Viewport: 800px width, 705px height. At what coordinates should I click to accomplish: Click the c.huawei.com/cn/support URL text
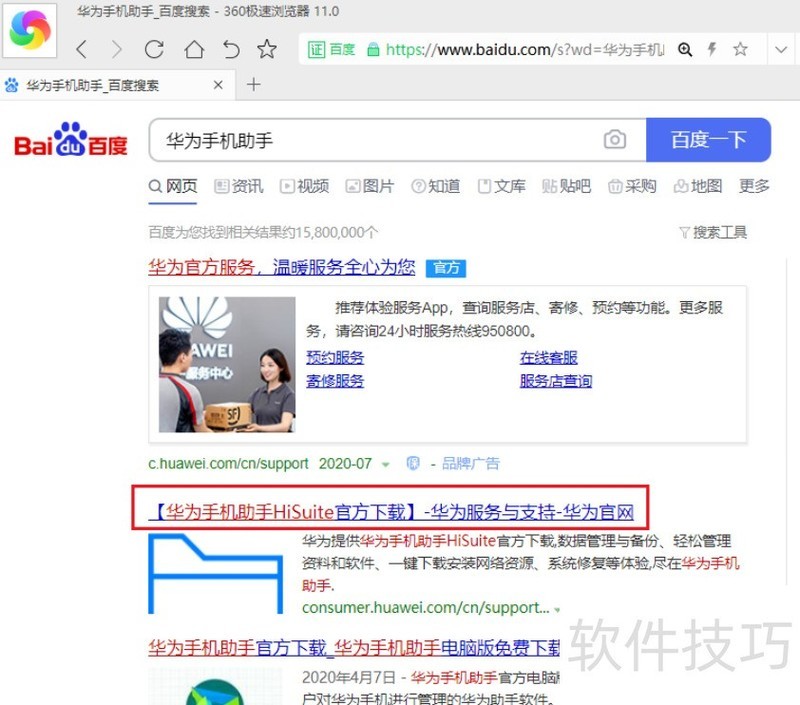[x=229, y=464]
